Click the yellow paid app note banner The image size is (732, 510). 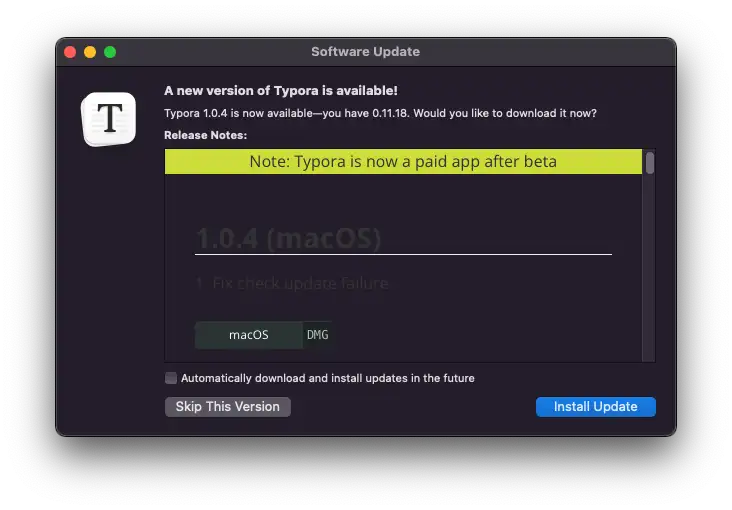pyautogui.click(x=403, y=162)
